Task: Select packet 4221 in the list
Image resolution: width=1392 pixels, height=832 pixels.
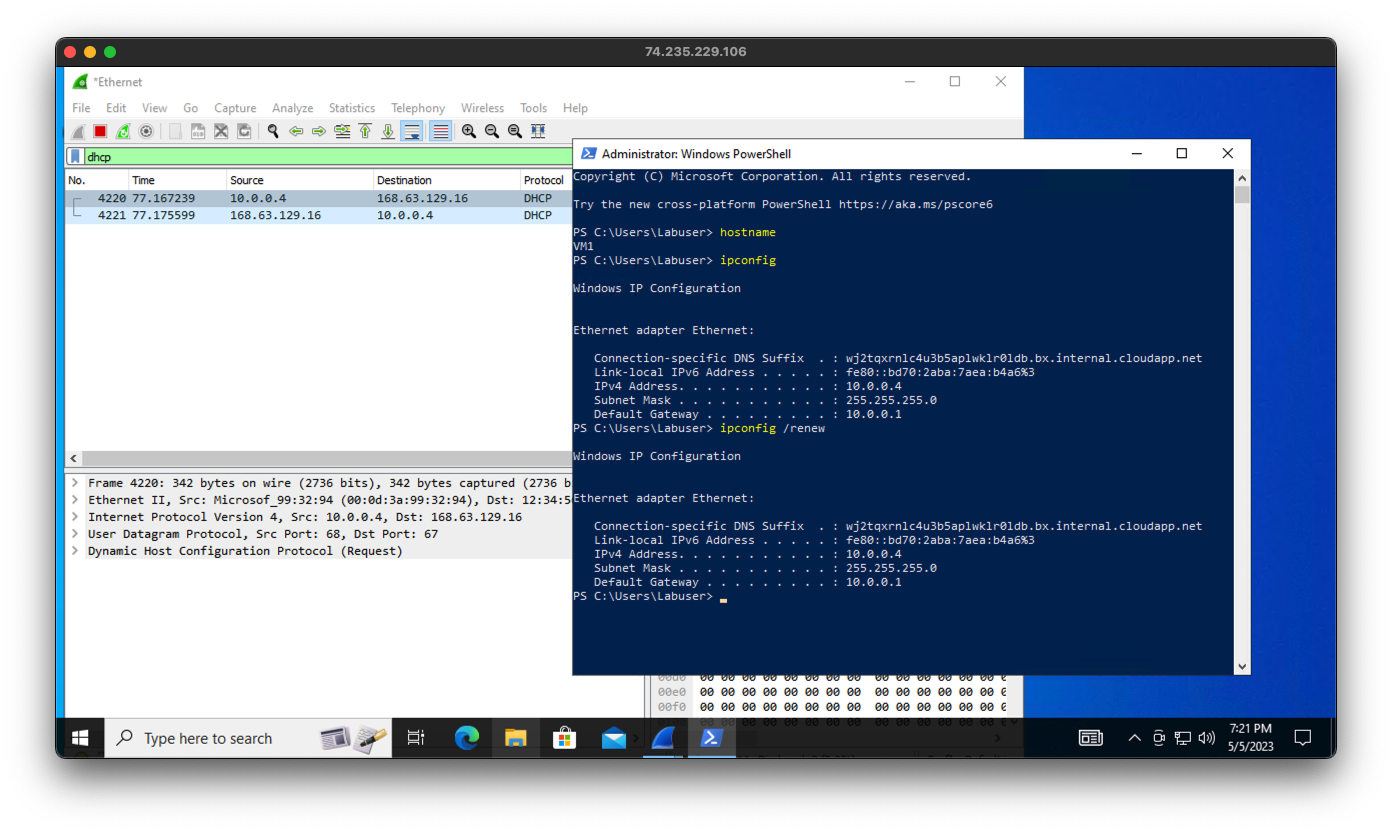Action: tap(300, 214)
